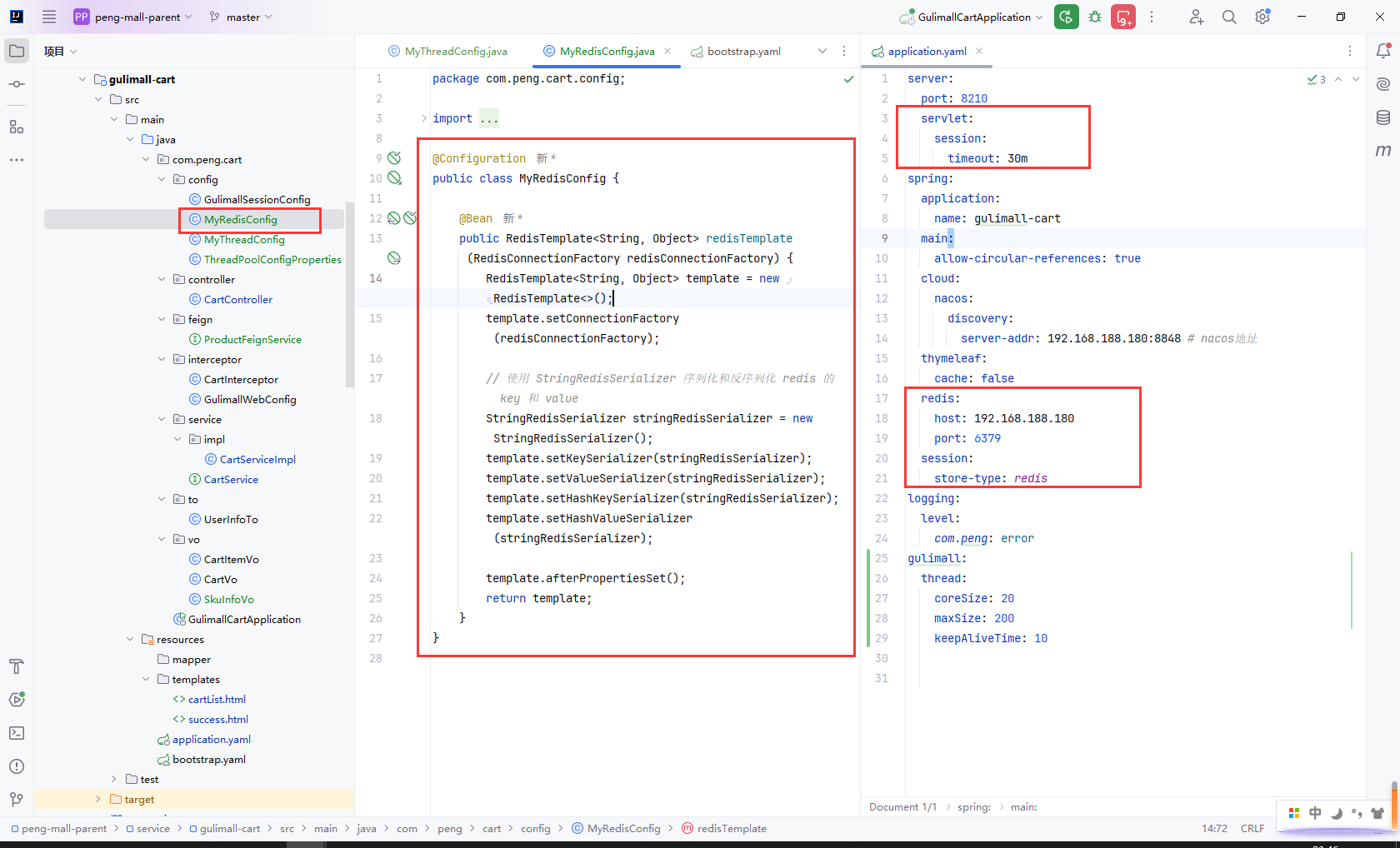This screenshot has width=1400, height=848.
Task: Open IDE settings gear
Action: (1262, 17)
